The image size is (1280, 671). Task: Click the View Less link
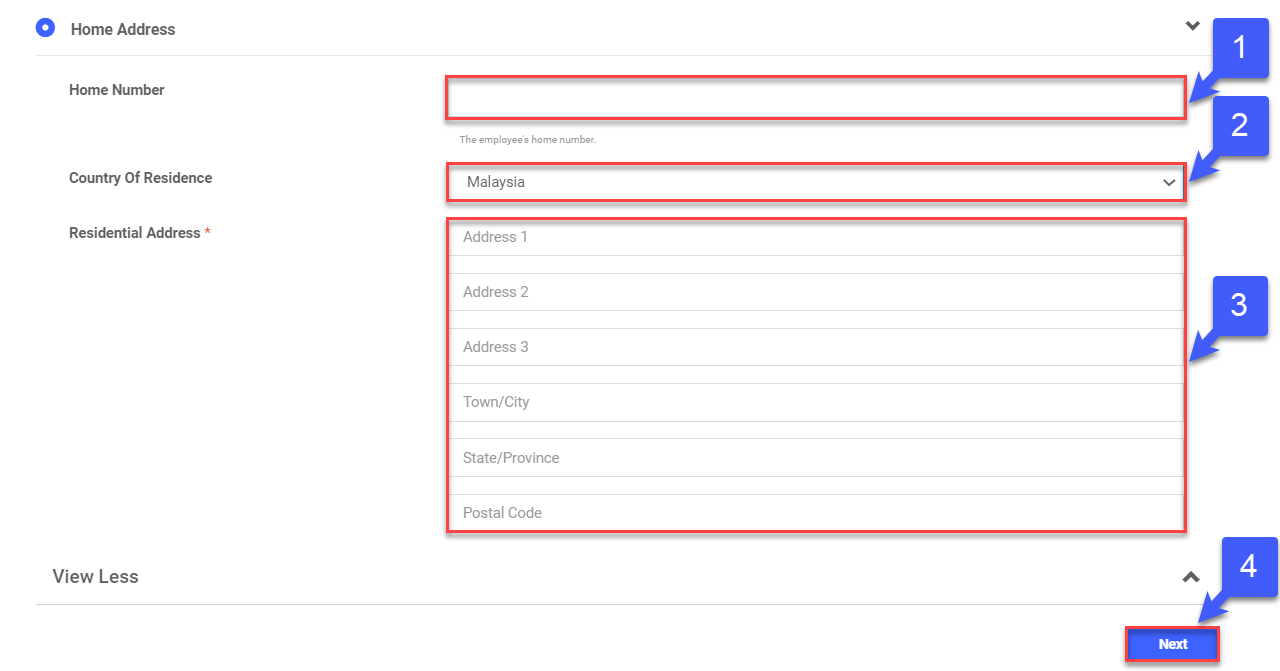(96, 577)
